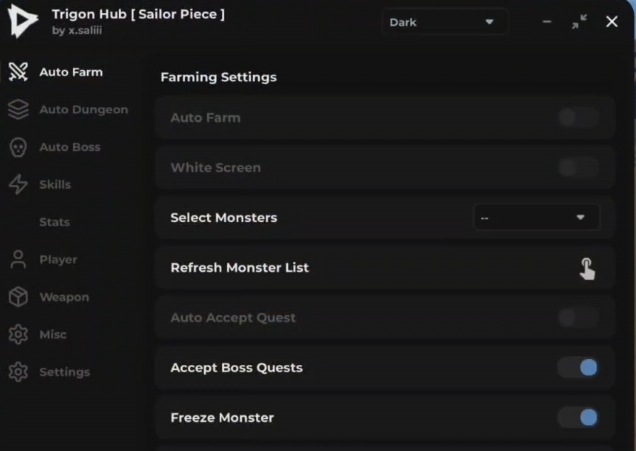636x451 pixels.
Task: Open the Stats tab
Action: point(55,222)
